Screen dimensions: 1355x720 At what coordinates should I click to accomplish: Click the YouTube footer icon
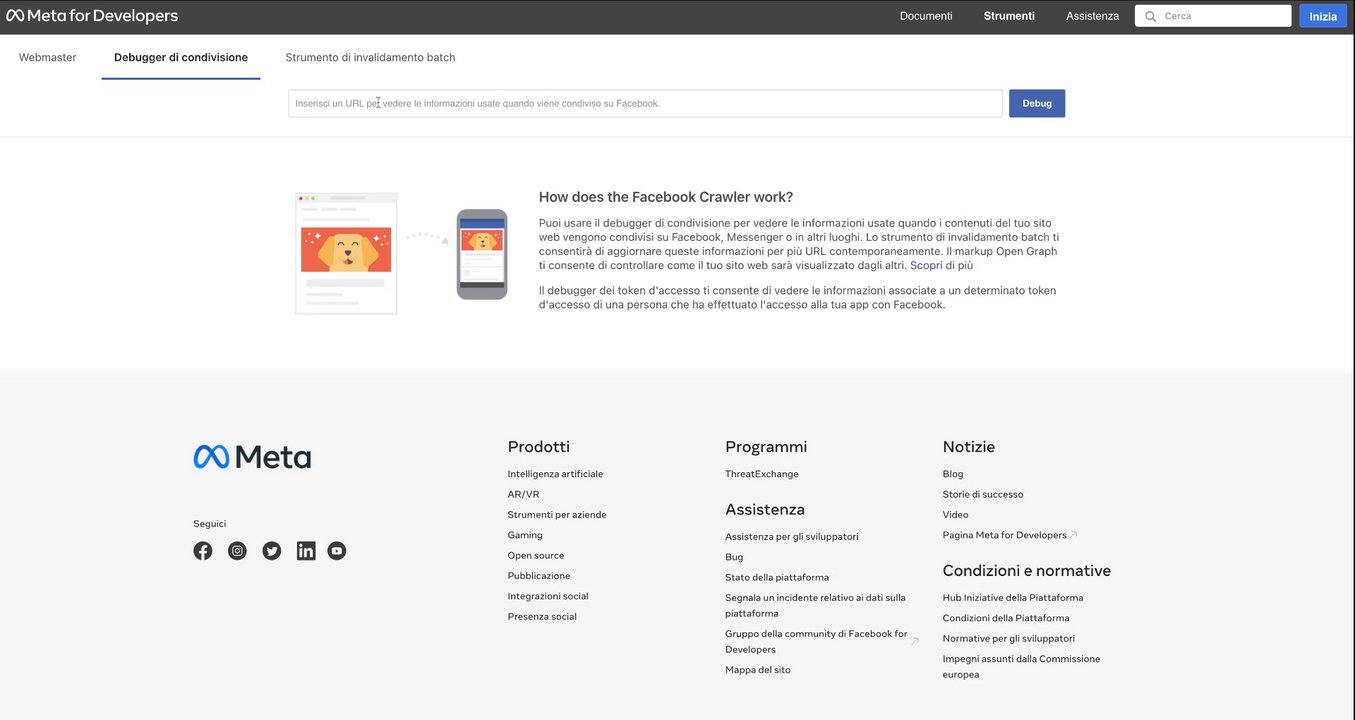337,551
